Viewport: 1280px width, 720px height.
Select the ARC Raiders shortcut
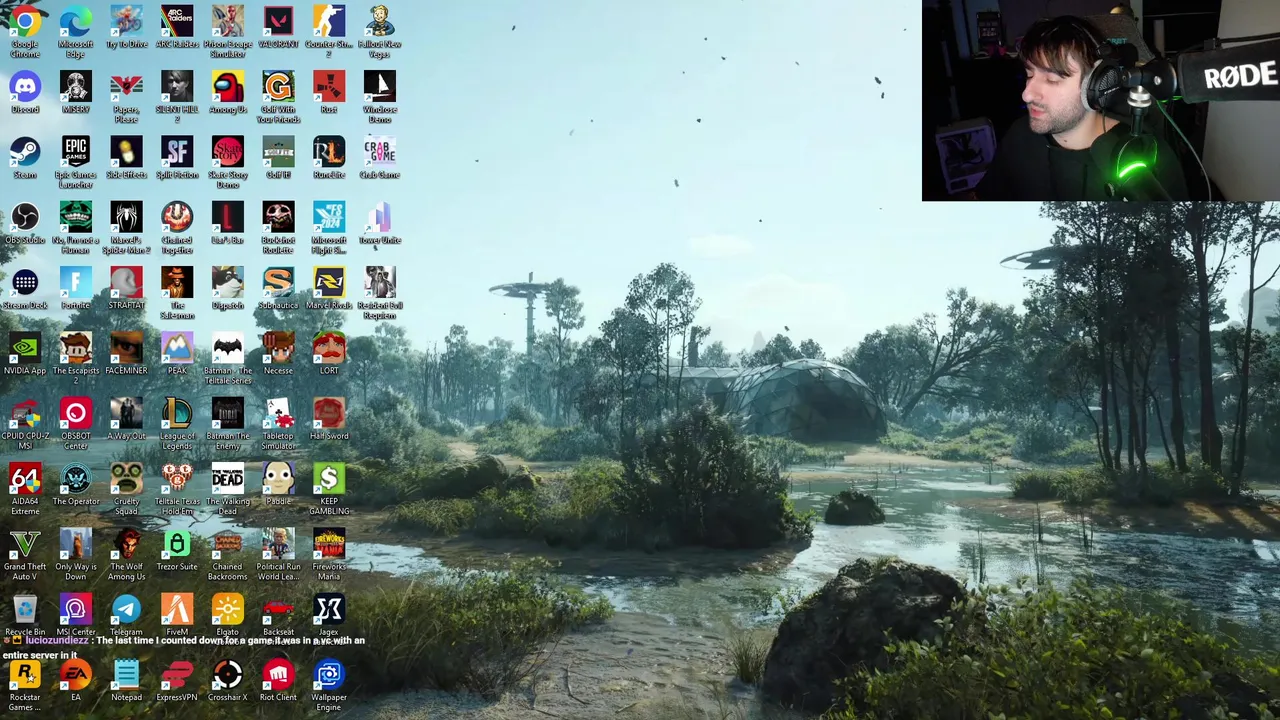point(177,22)
